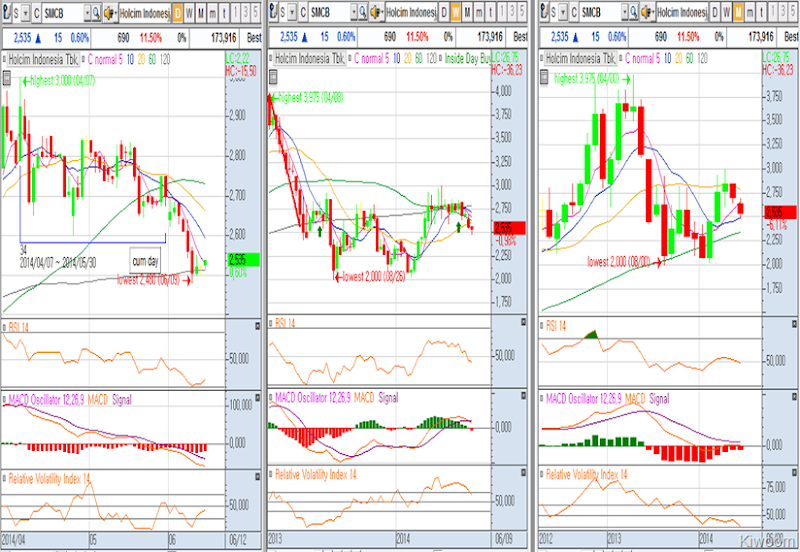The width and height of the screenshot is (800, 552).
Task: Expand the S dropdown in weekly panel
Action: [292, 13]
